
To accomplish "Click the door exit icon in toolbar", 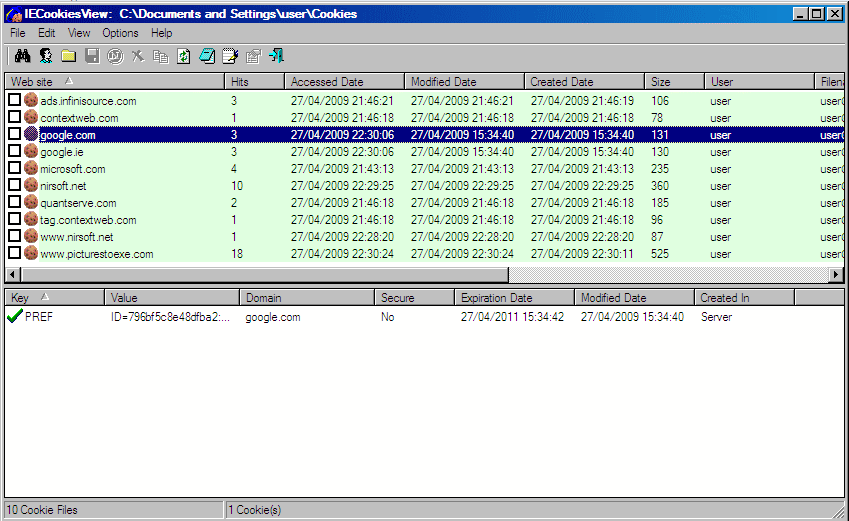I will pos(277,56).
